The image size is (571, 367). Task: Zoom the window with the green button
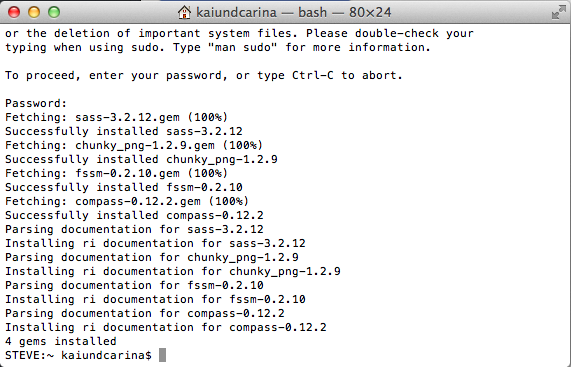pyautogui.click(x=54, y=12)
